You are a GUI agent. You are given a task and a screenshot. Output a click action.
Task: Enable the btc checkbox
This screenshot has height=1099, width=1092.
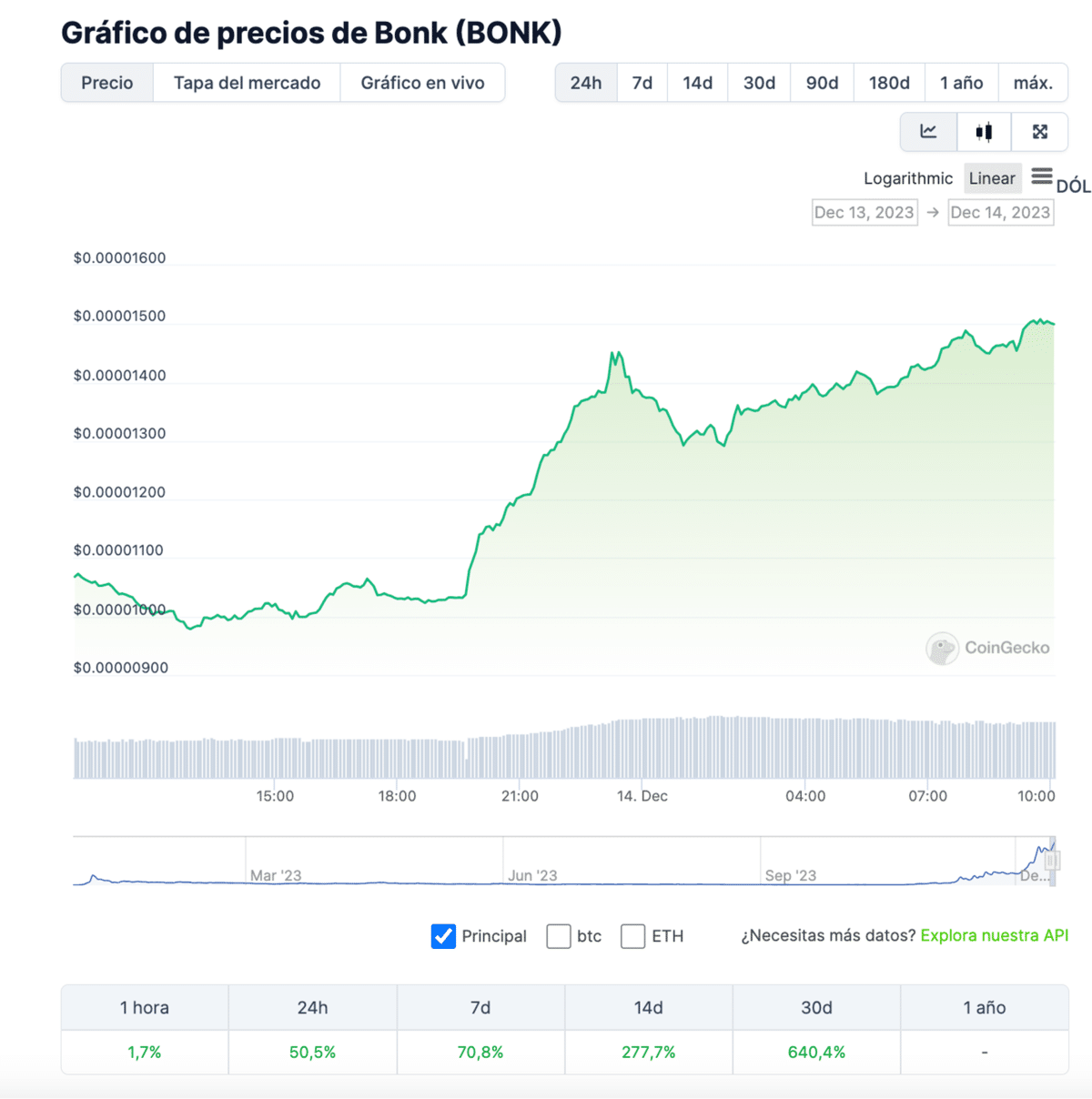click(x=559, y=935)
